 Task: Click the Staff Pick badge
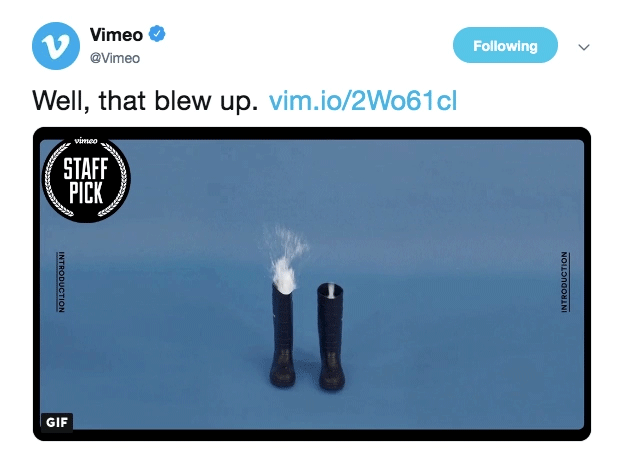coord(86,179)
